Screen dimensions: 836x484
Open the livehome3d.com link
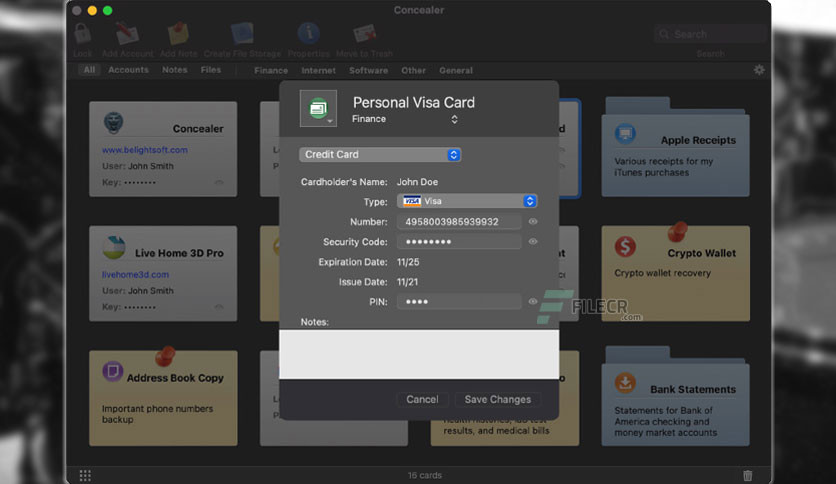pos(135,275)
